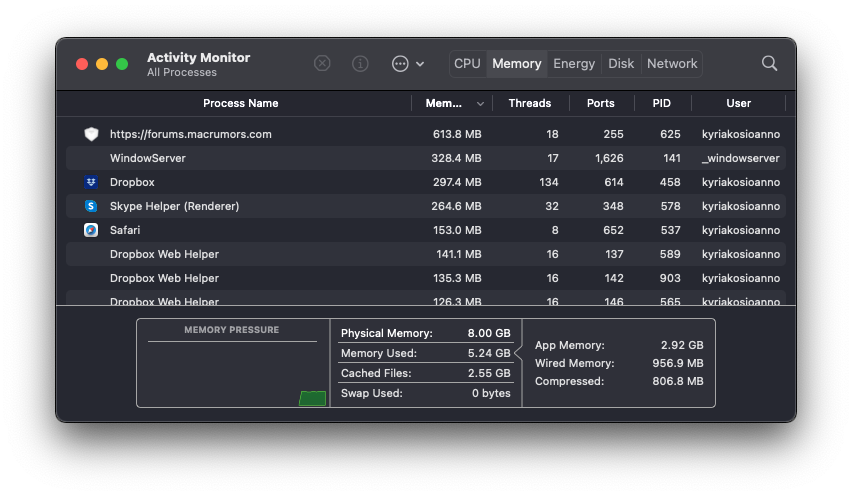852x496 pixels.
Task: Switch to the Network tab
Action: pos(672,64)
